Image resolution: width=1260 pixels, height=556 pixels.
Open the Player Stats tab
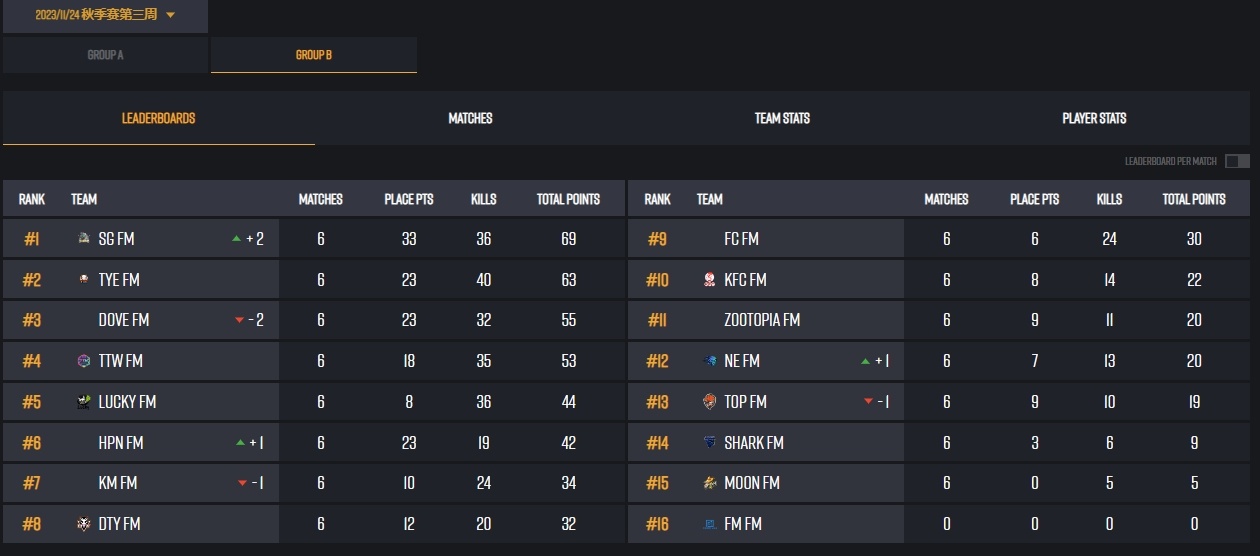coord(1094,118)
